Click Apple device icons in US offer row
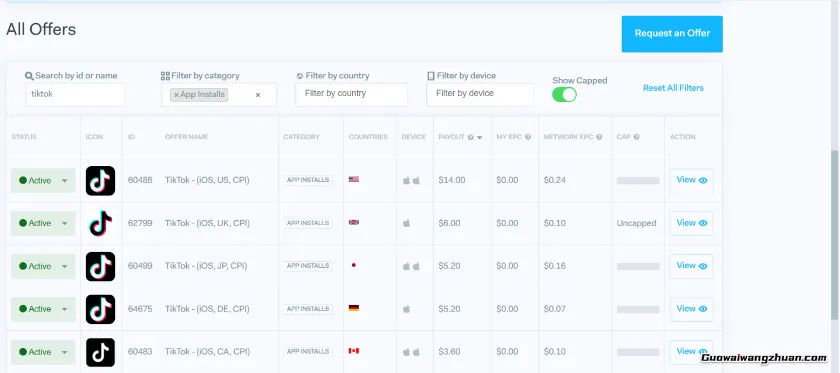Viewport: 840px width, 373px height. click(411, 181)
